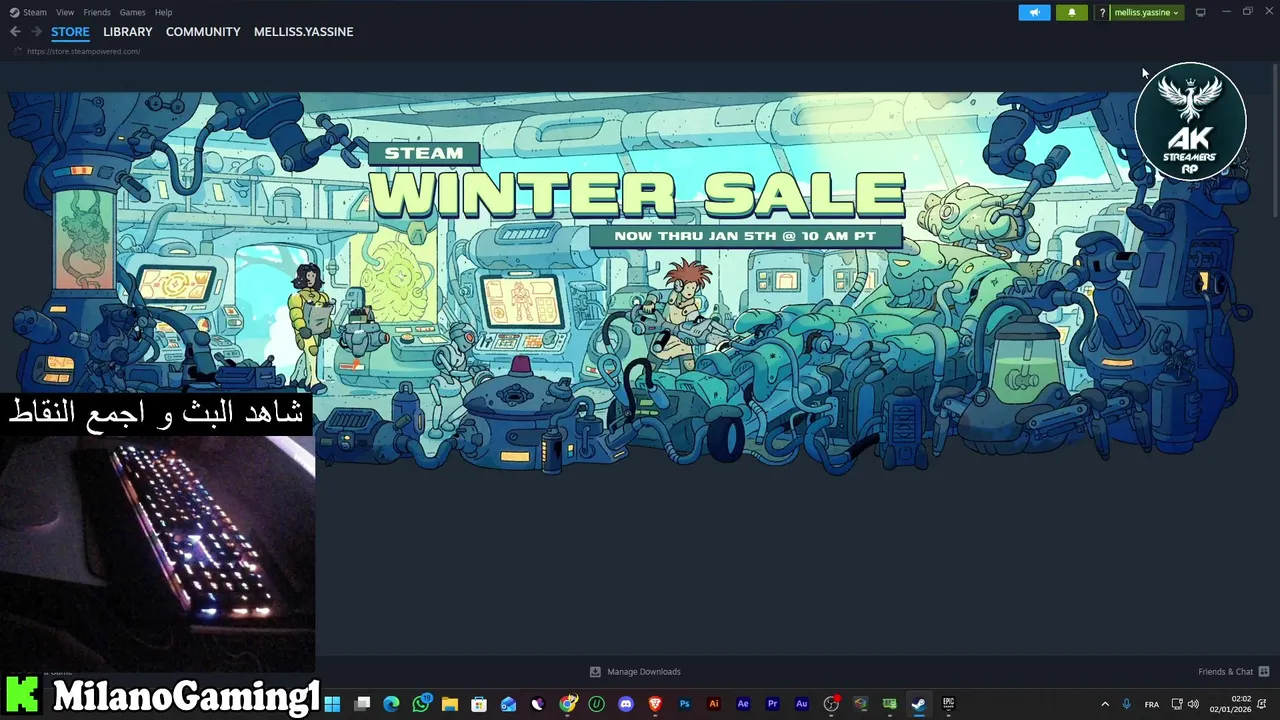Open the View menu
Image resolution: width=1280 pixels, height=720 pixels.
coord(65,12)
